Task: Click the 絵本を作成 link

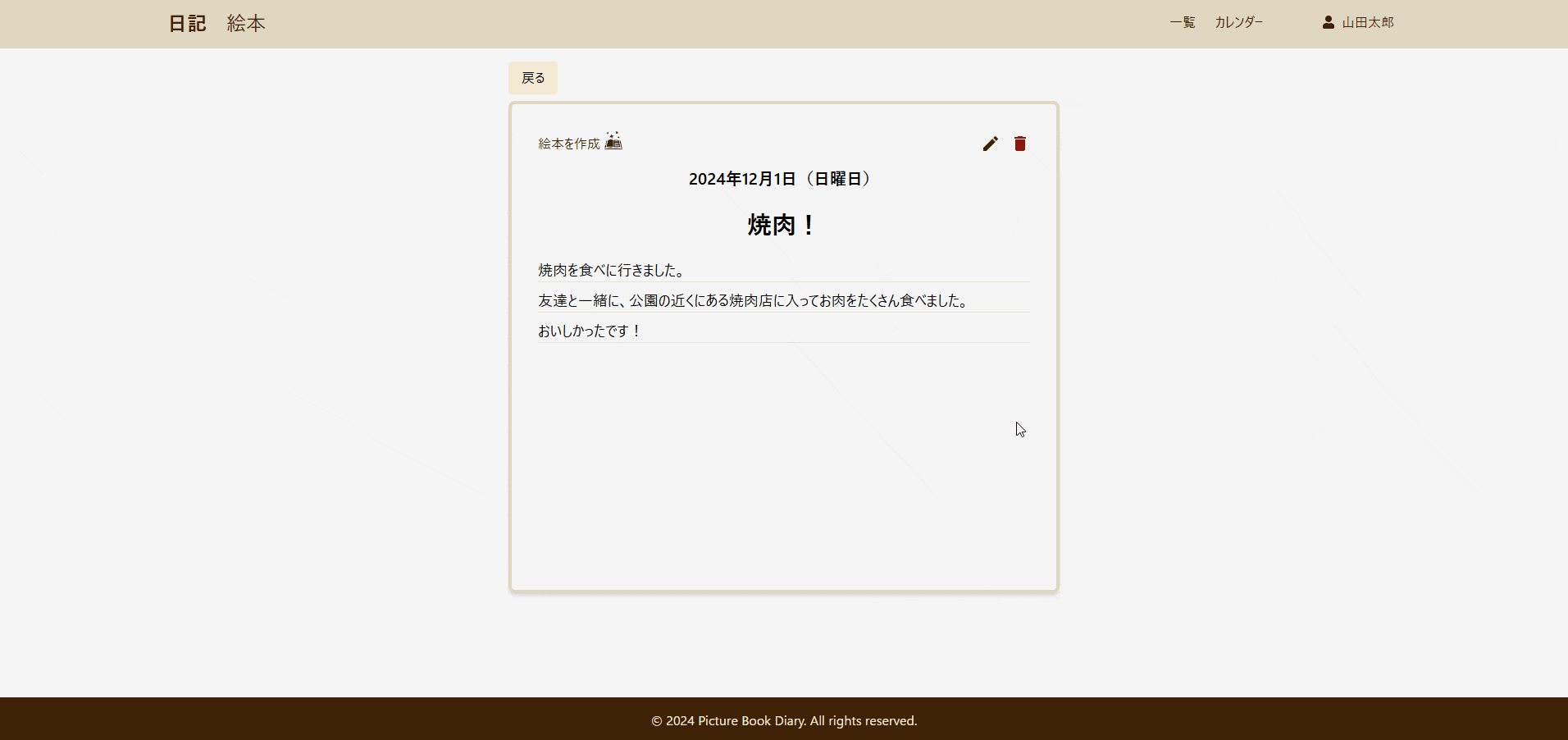Action: point(568,142)
